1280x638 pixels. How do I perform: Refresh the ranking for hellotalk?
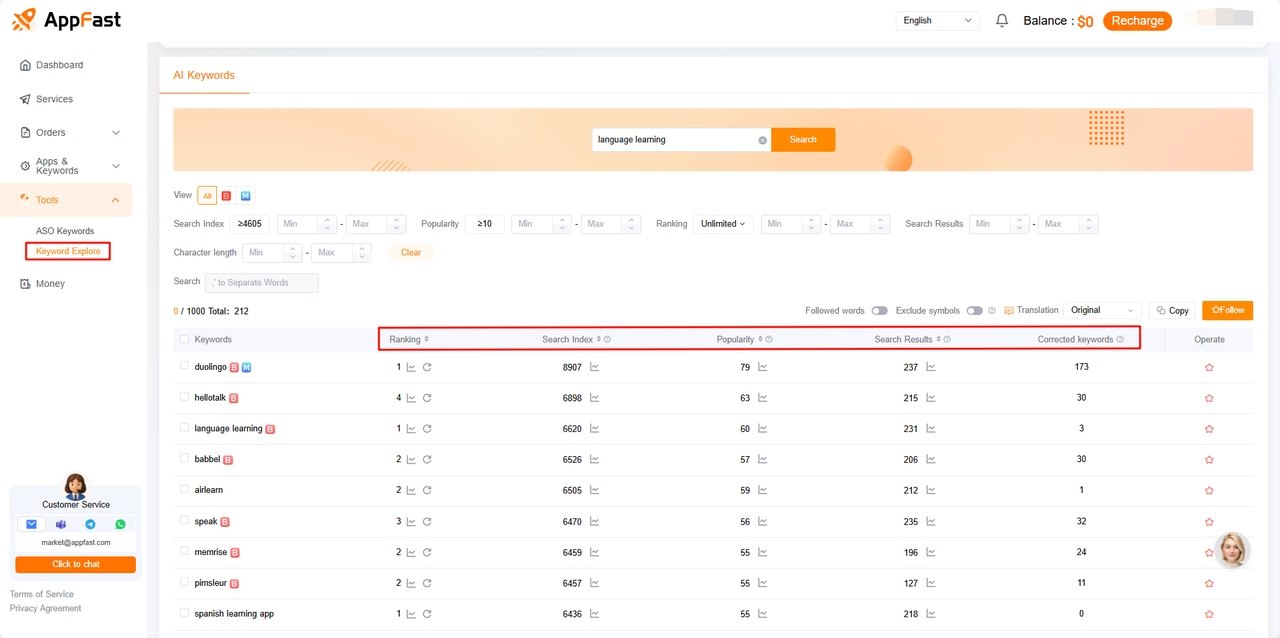[427, 398]
